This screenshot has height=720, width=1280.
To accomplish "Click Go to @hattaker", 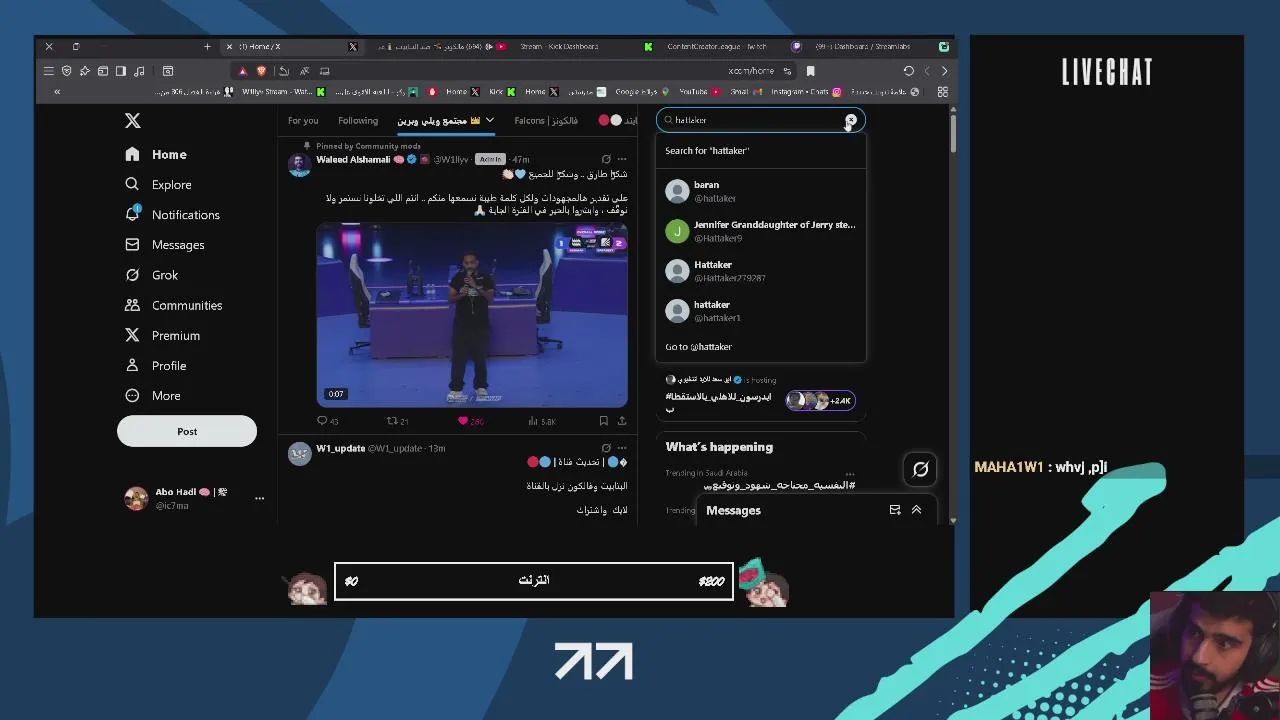I will pos(760,346).
